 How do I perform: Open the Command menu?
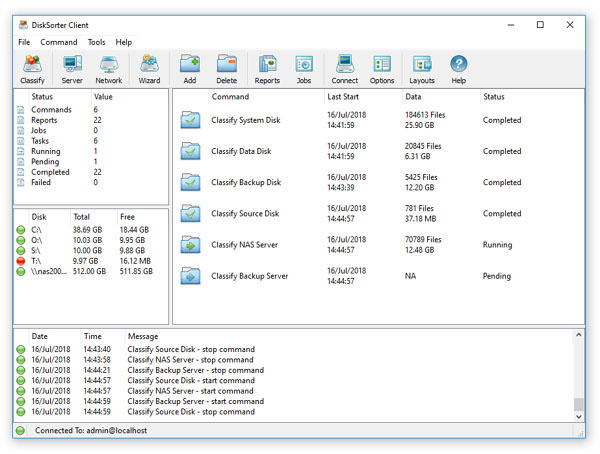pyautogui.click(x=59, y=42)
